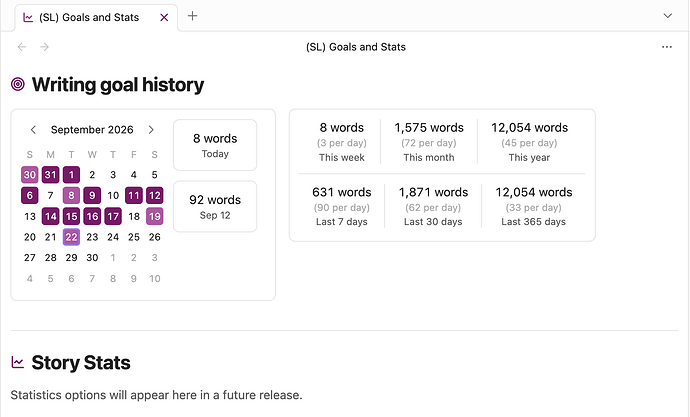The height and width of the screenshot is (417, 690).
Task: Click the Writing goal history target icon
Action: [18, 84]
